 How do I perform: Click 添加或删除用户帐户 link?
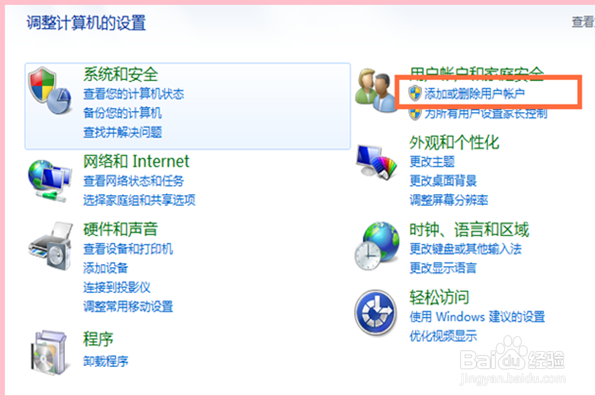pos(474,93)
